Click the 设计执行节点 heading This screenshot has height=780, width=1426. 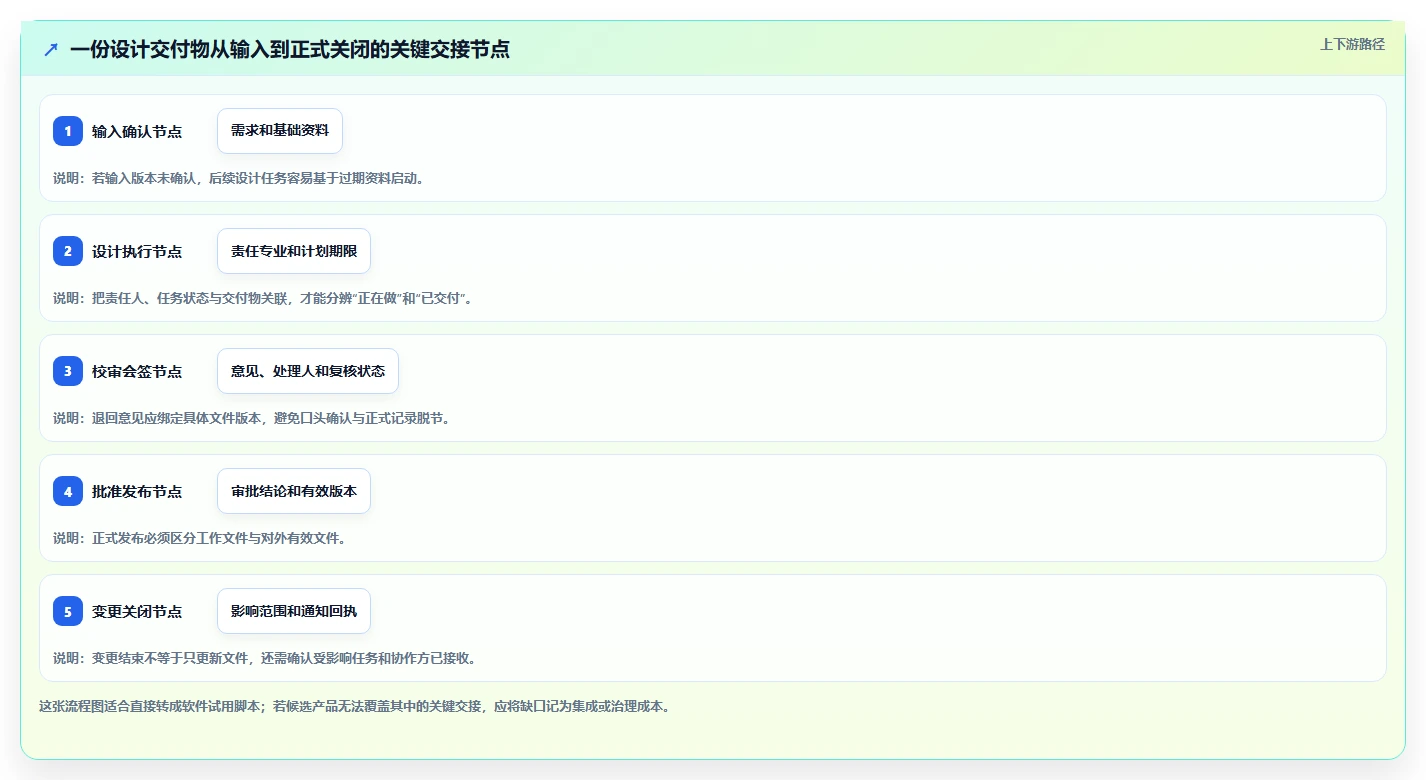(137, 251)
